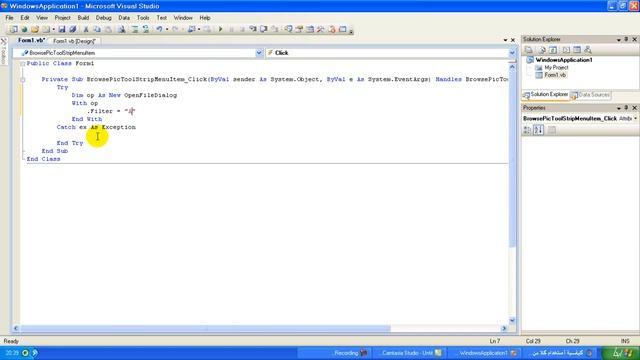Click Show All Files icon in Solution Explorer
Image resolution: width=640 pixels, height=360 pixels.
click(x=542, y=50)
